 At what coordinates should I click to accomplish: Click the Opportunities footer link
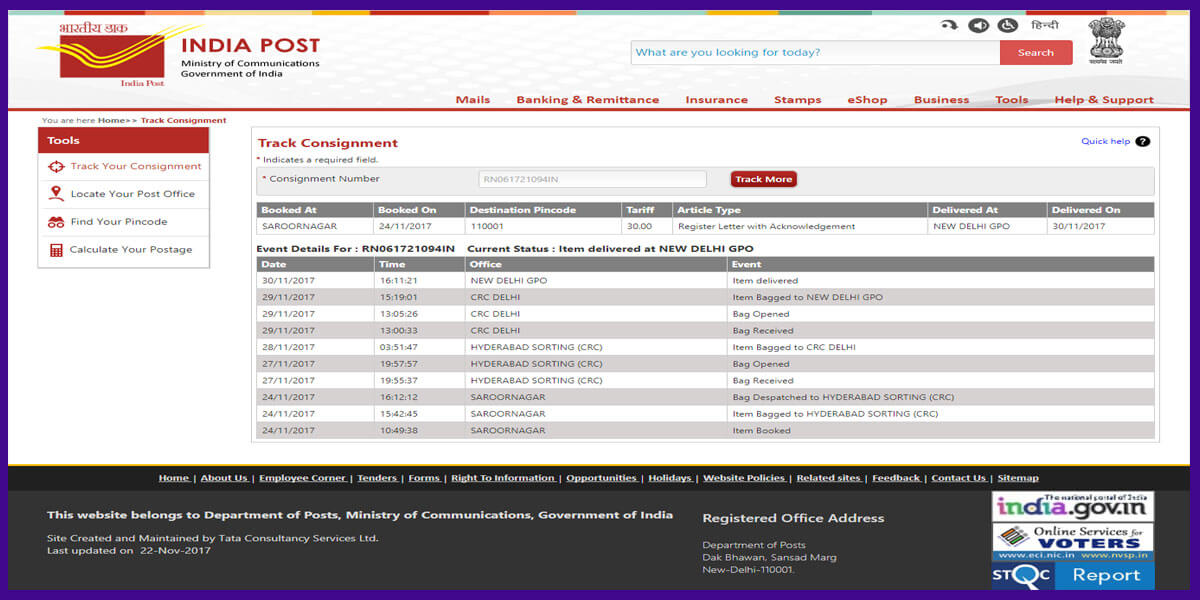pyautogui.click(x=601, y=478)
